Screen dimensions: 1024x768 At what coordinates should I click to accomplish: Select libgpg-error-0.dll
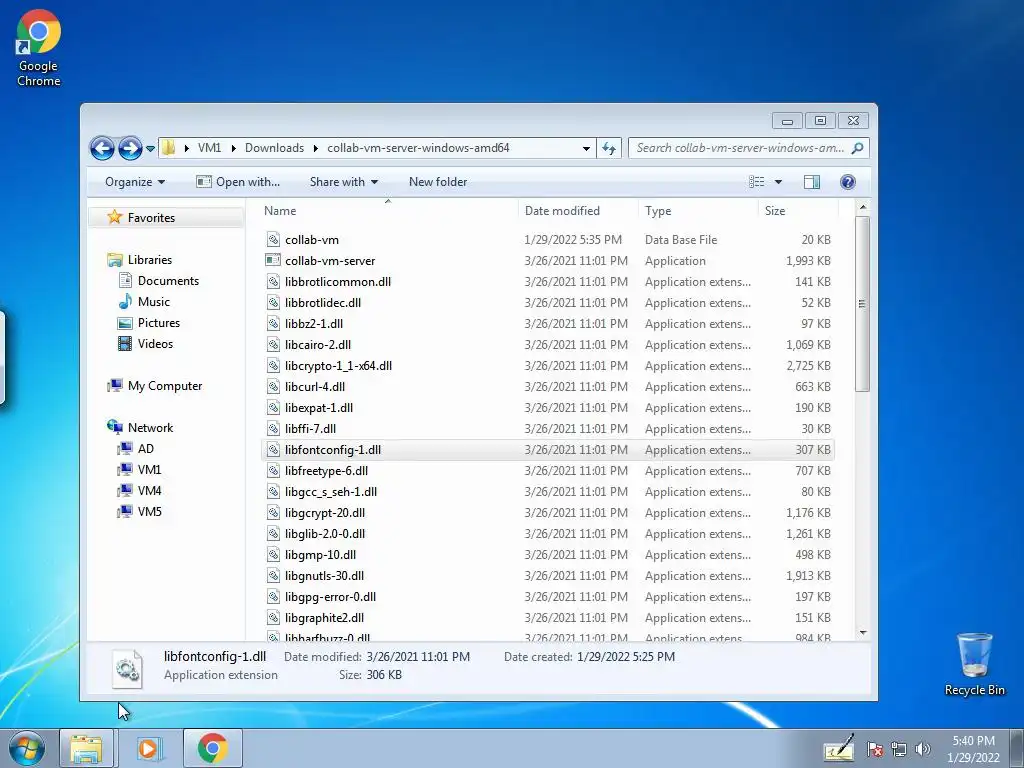click(547, 597)
